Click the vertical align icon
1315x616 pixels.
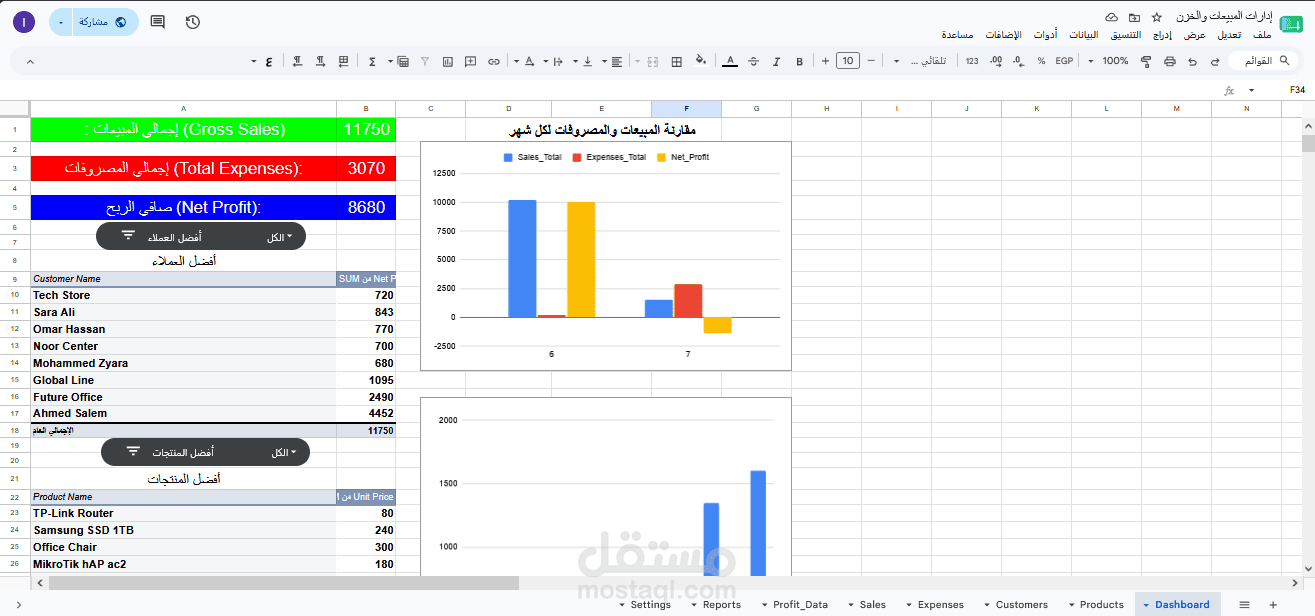(x=588, y=61)
